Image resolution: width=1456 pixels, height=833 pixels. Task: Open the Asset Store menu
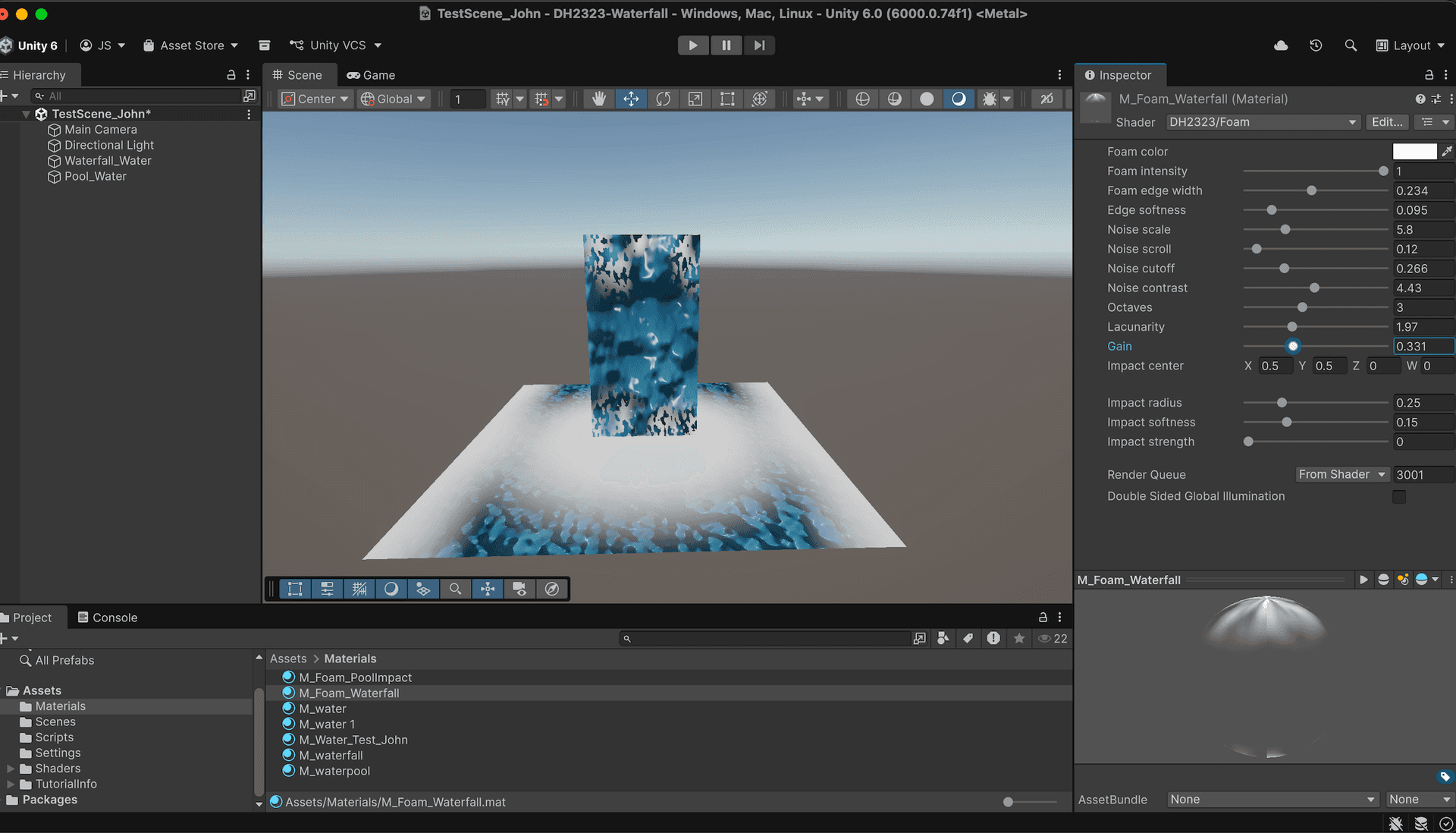[191, 46]
